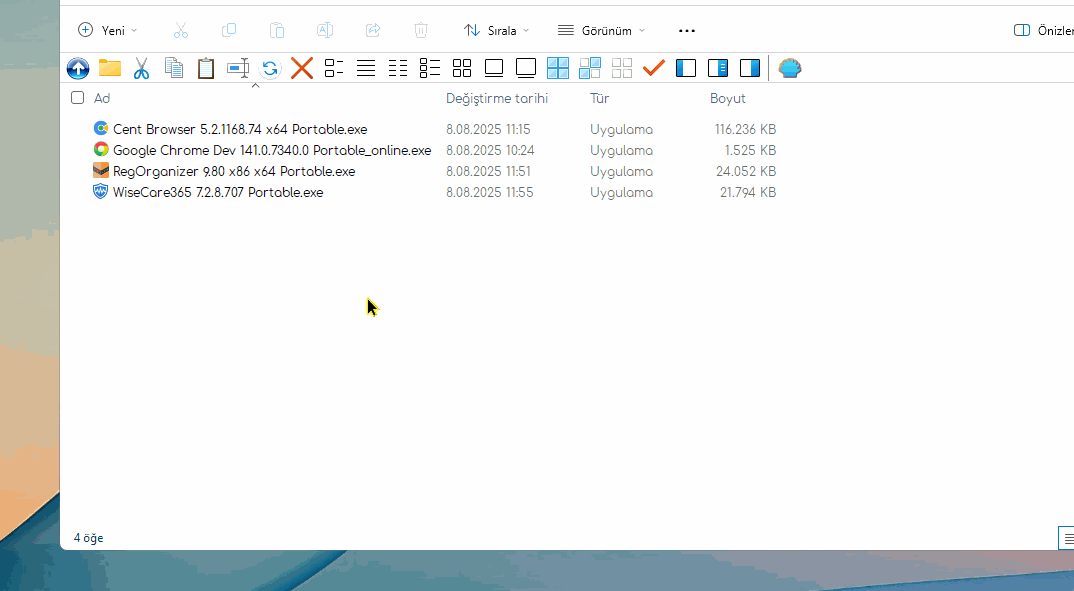Open the Görünüm view dropdown

(x=601, y=30)
